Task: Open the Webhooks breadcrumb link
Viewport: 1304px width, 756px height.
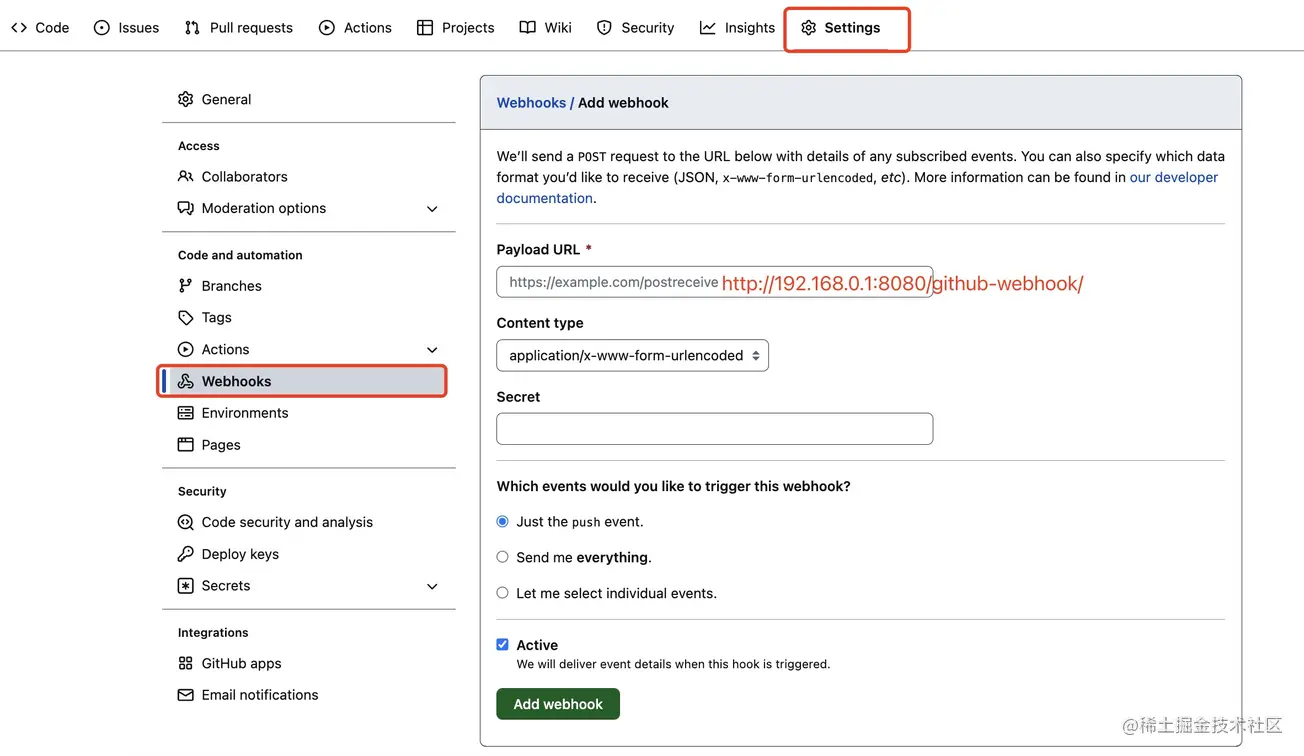Action: [531, 103]
